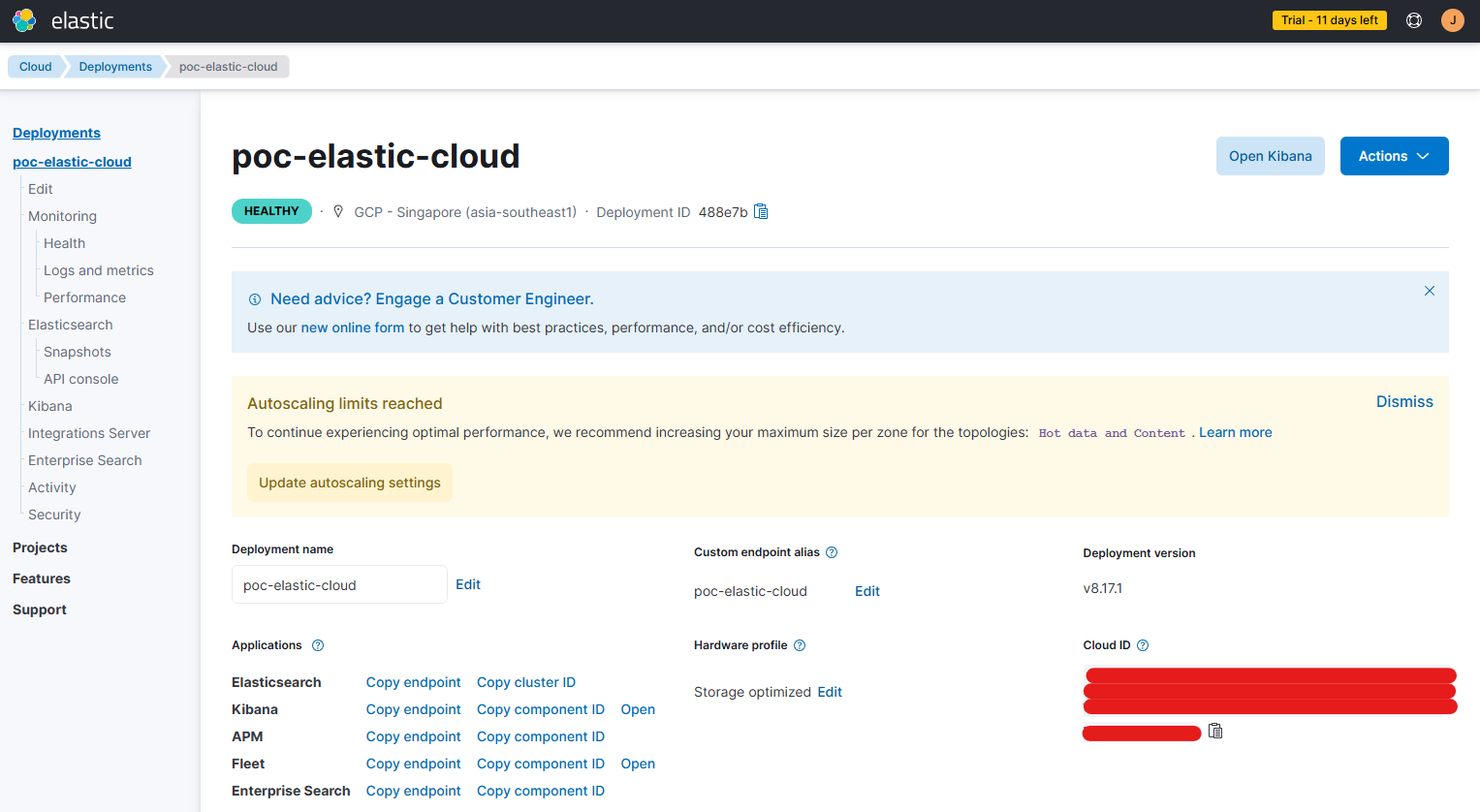Open Kibana from the header button

[1270, 156]
